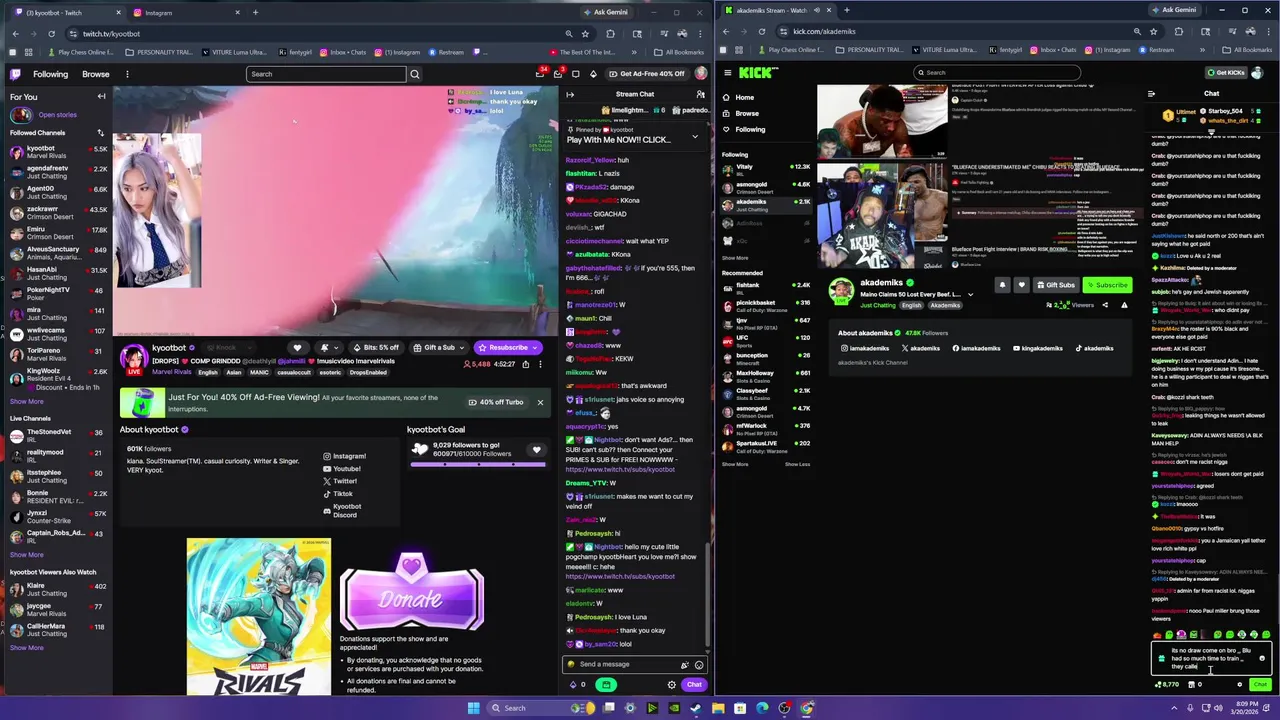1280x720 pixels.
Task: Open File Explorer from the taskbar
Action: tap(718, 708)
